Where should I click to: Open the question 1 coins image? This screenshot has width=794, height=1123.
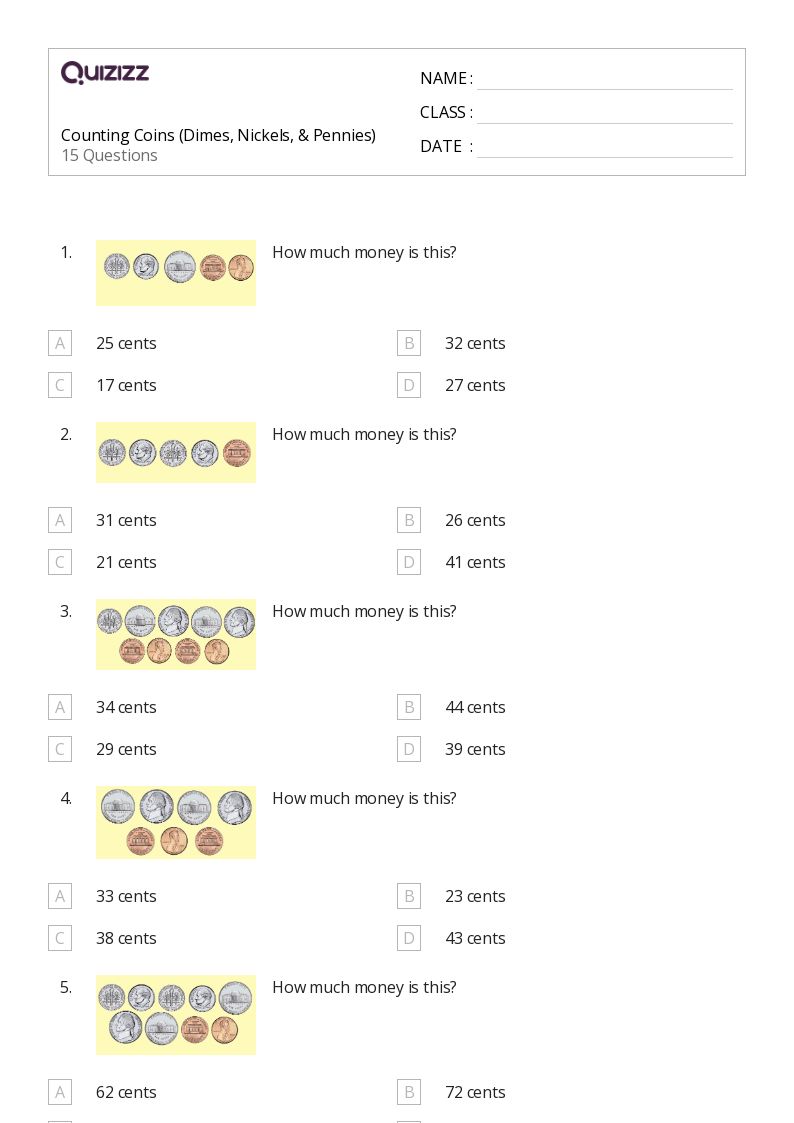(176, 273)
